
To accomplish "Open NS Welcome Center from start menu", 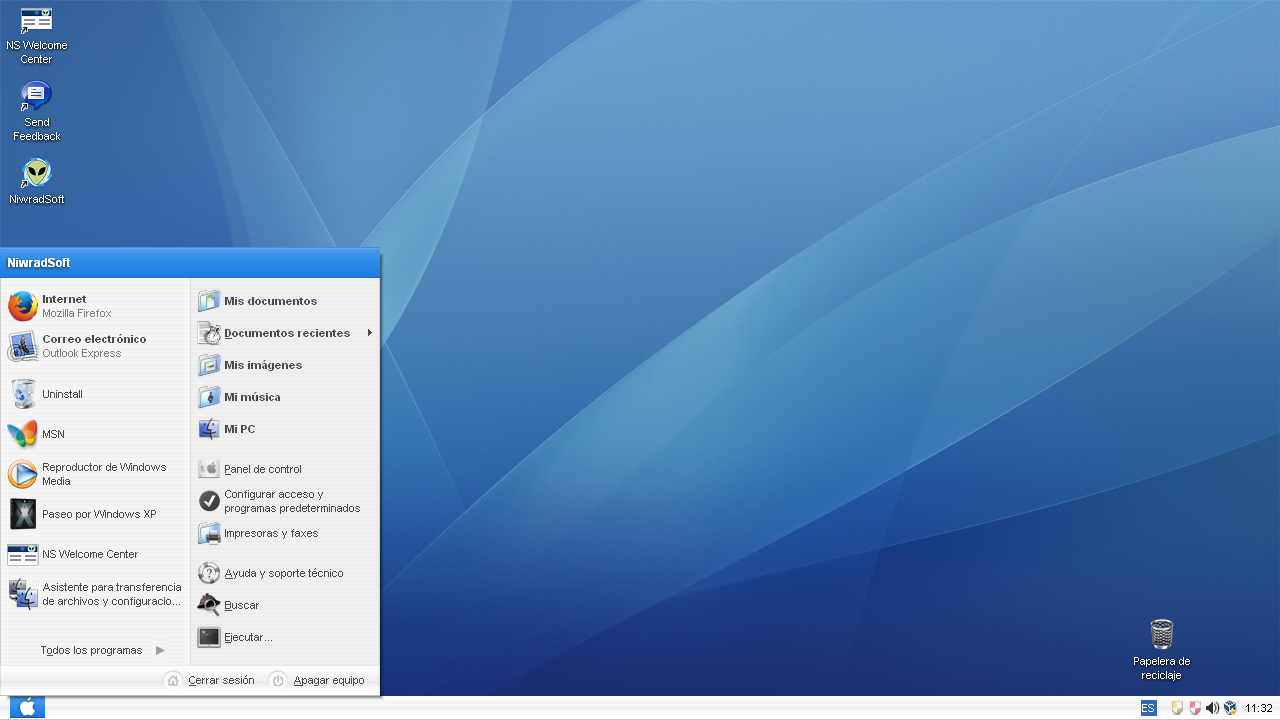I will pyautogui.click(x=90, y=553).
